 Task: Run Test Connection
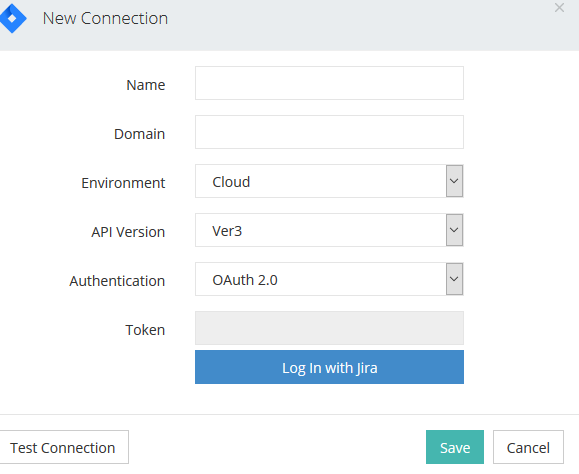pos(63,447)
